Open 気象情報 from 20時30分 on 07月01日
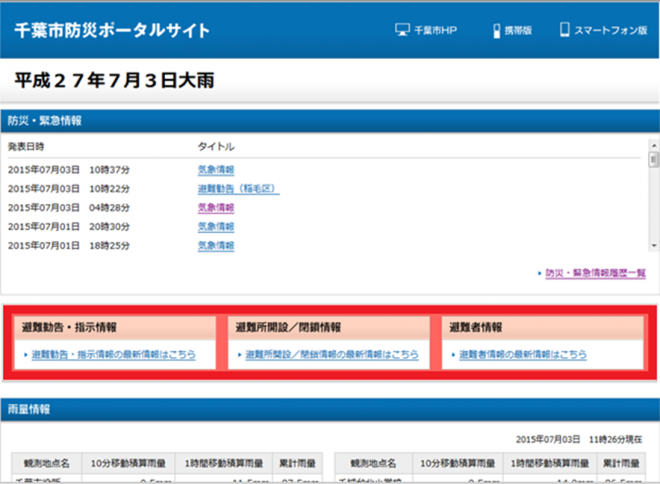 [216, 226]
